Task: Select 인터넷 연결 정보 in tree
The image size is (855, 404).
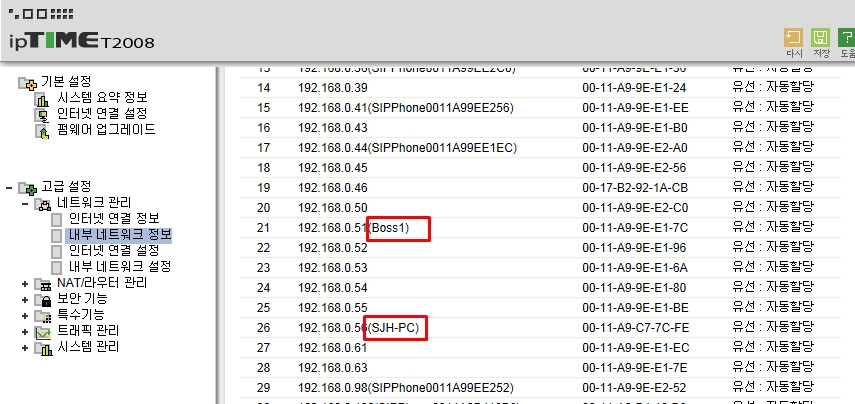Action: click(x=114, y=219)
